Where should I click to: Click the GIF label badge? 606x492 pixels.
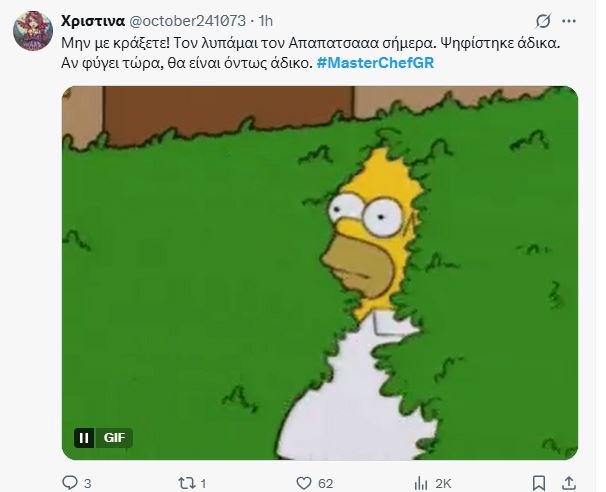[x=114, y=438]
